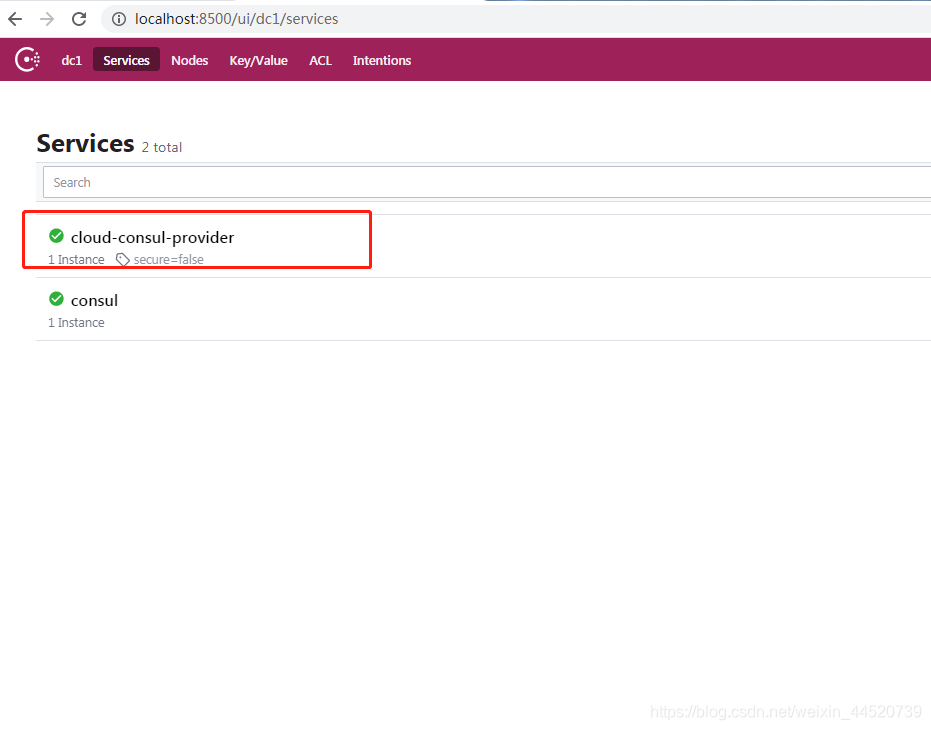Click the Consul logo icon

pyautogui.click(x=27, y=60)
